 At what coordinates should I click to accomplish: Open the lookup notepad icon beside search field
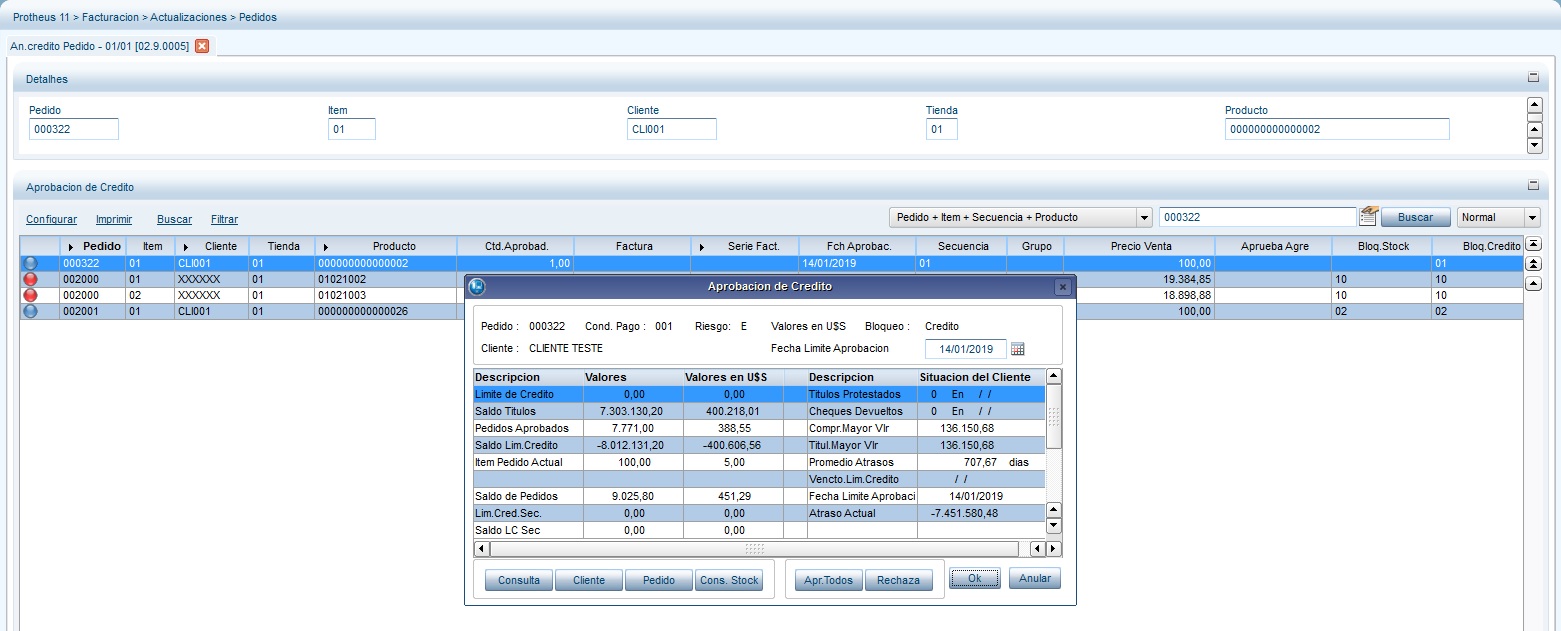click(1368, 216)
